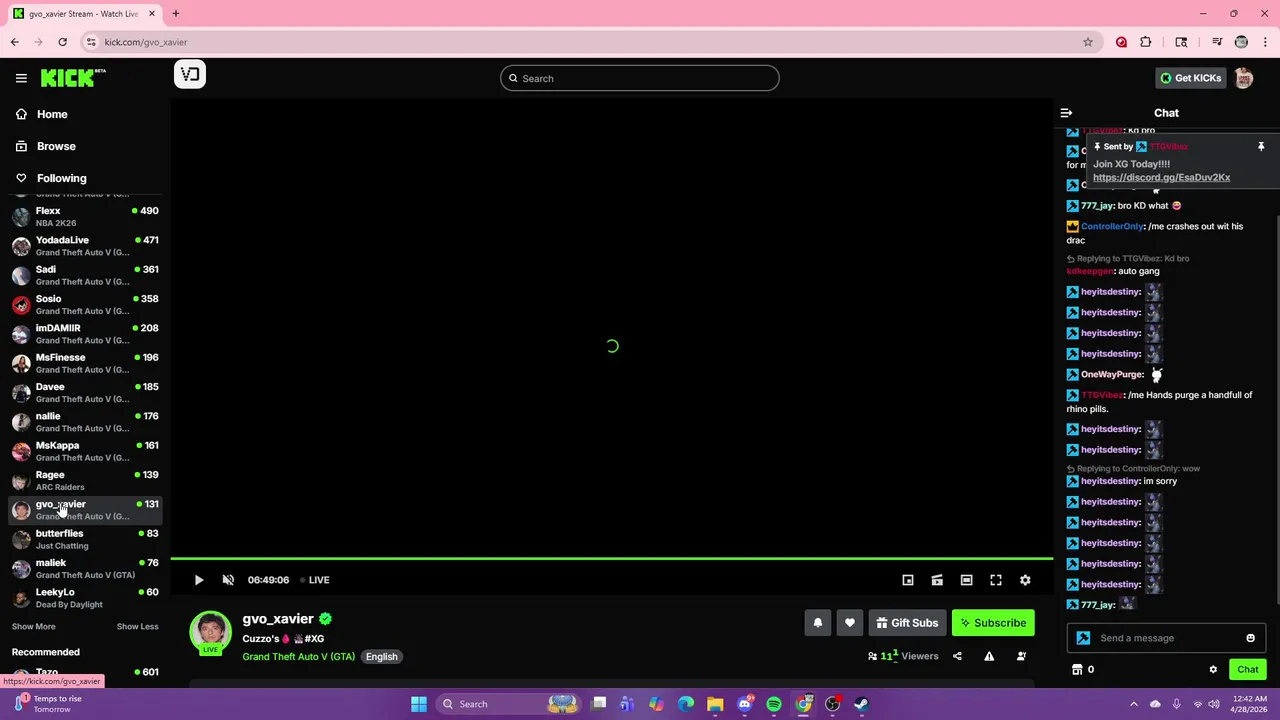Screen dimensions: 1280x720
Task: Open Sadi channel in sidebar
Action: point(85,275)
